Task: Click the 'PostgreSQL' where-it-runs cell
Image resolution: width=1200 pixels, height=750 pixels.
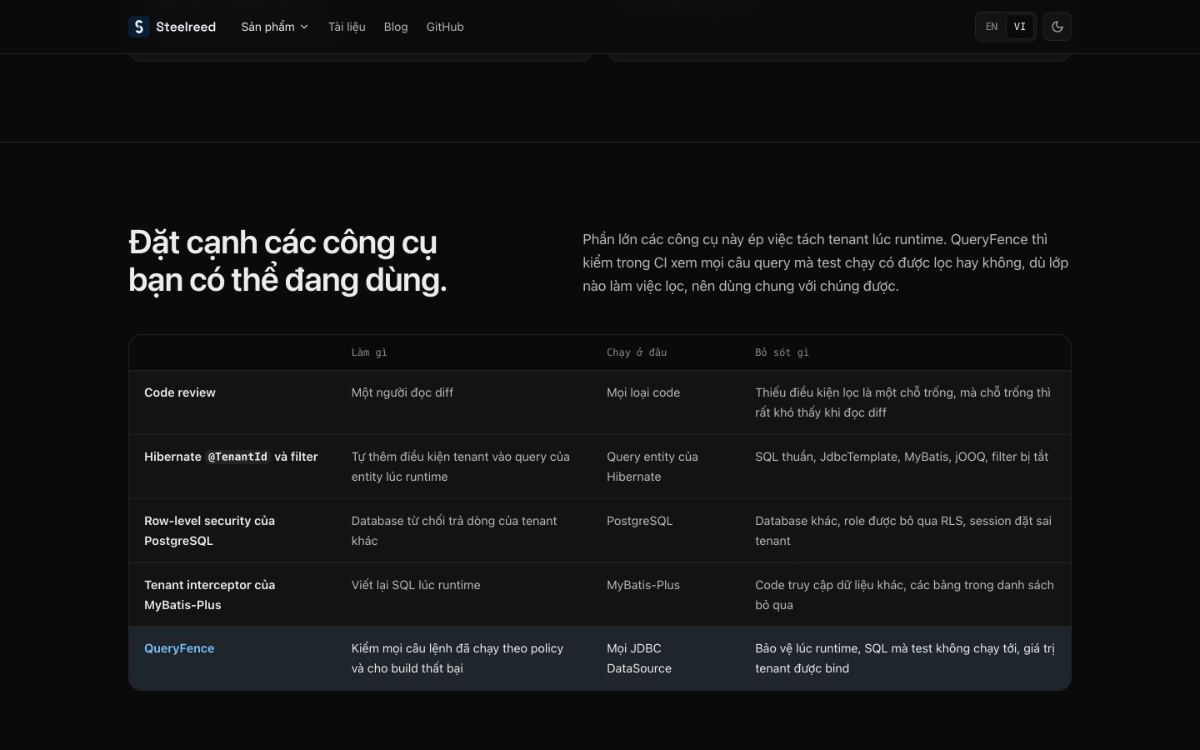Action: [640, 521]
